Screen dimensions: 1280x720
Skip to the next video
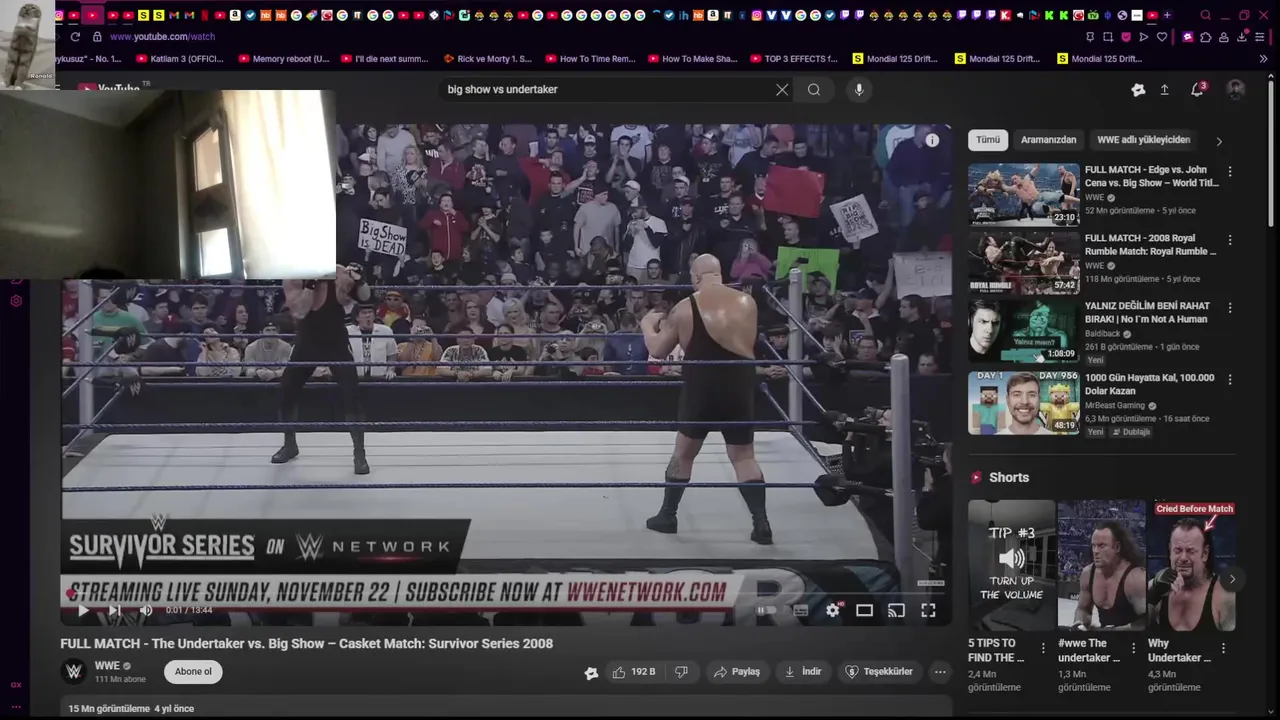(114, 610)
